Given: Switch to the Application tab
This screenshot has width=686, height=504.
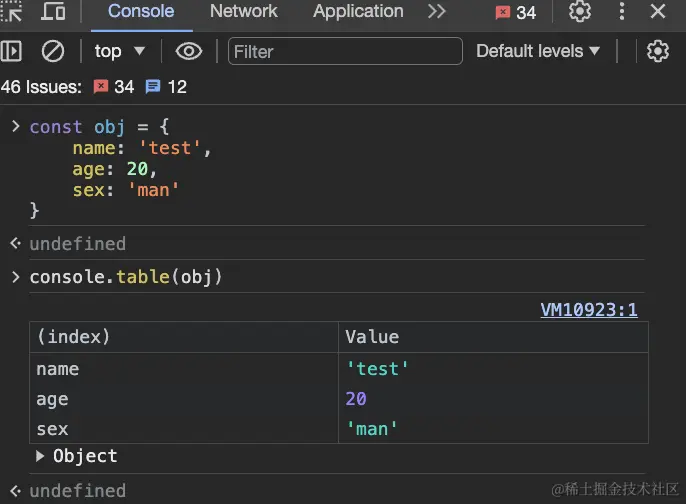Looking at the screenshot, I should (x=358, y=12).
